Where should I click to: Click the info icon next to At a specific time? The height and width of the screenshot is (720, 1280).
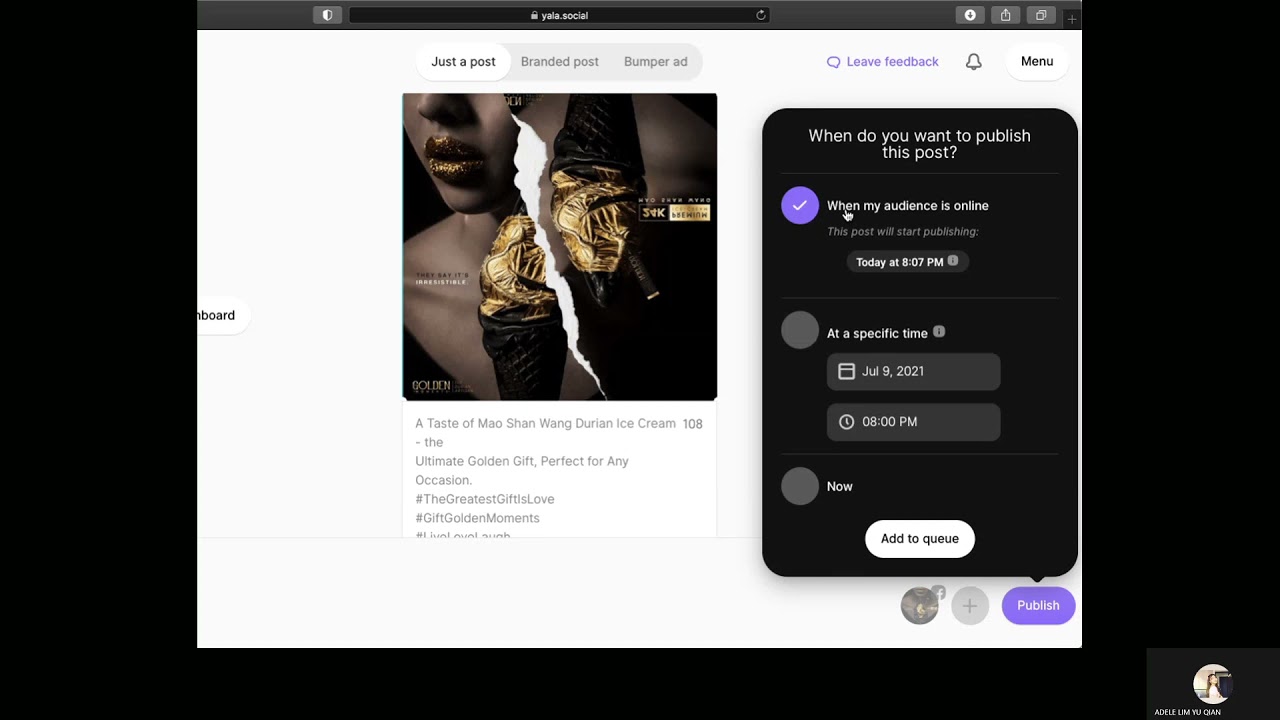(x=939, y=332)
